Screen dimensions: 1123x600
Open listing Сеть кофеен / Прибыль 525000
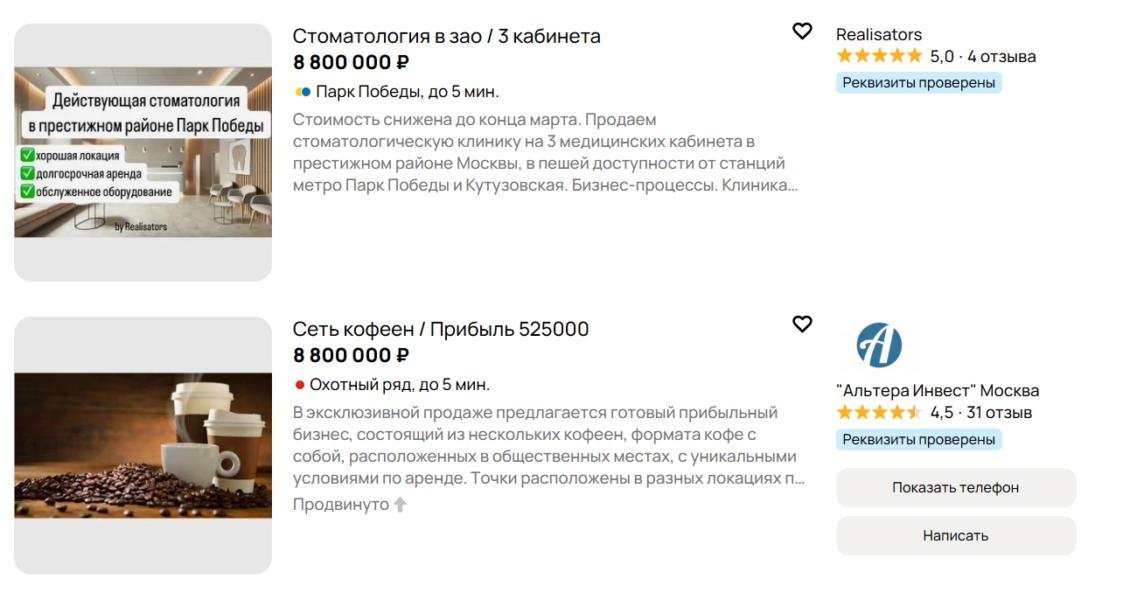tap(440, 329)
